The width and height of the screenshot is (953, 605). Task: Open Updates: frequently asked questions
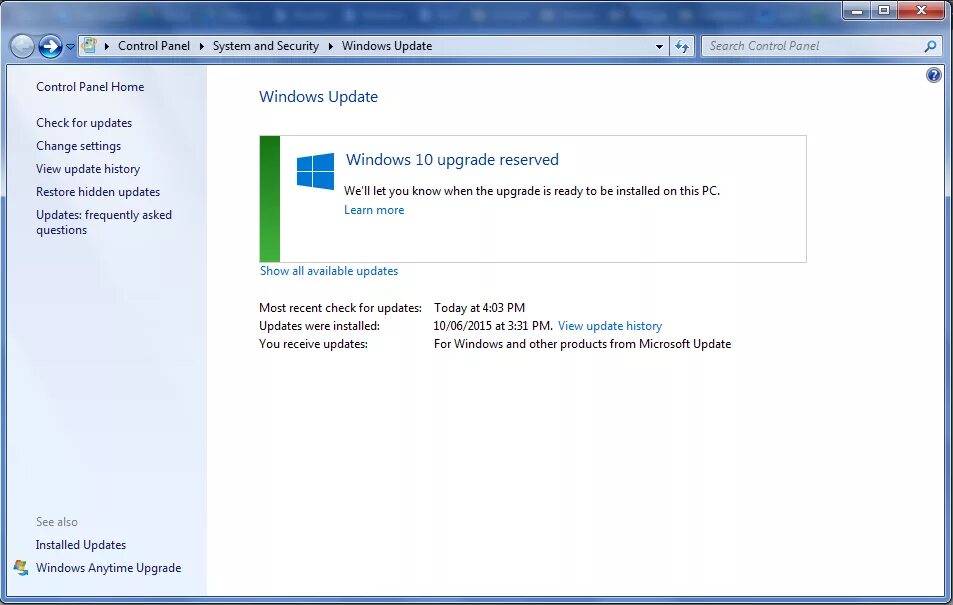[x=104, y=223]
